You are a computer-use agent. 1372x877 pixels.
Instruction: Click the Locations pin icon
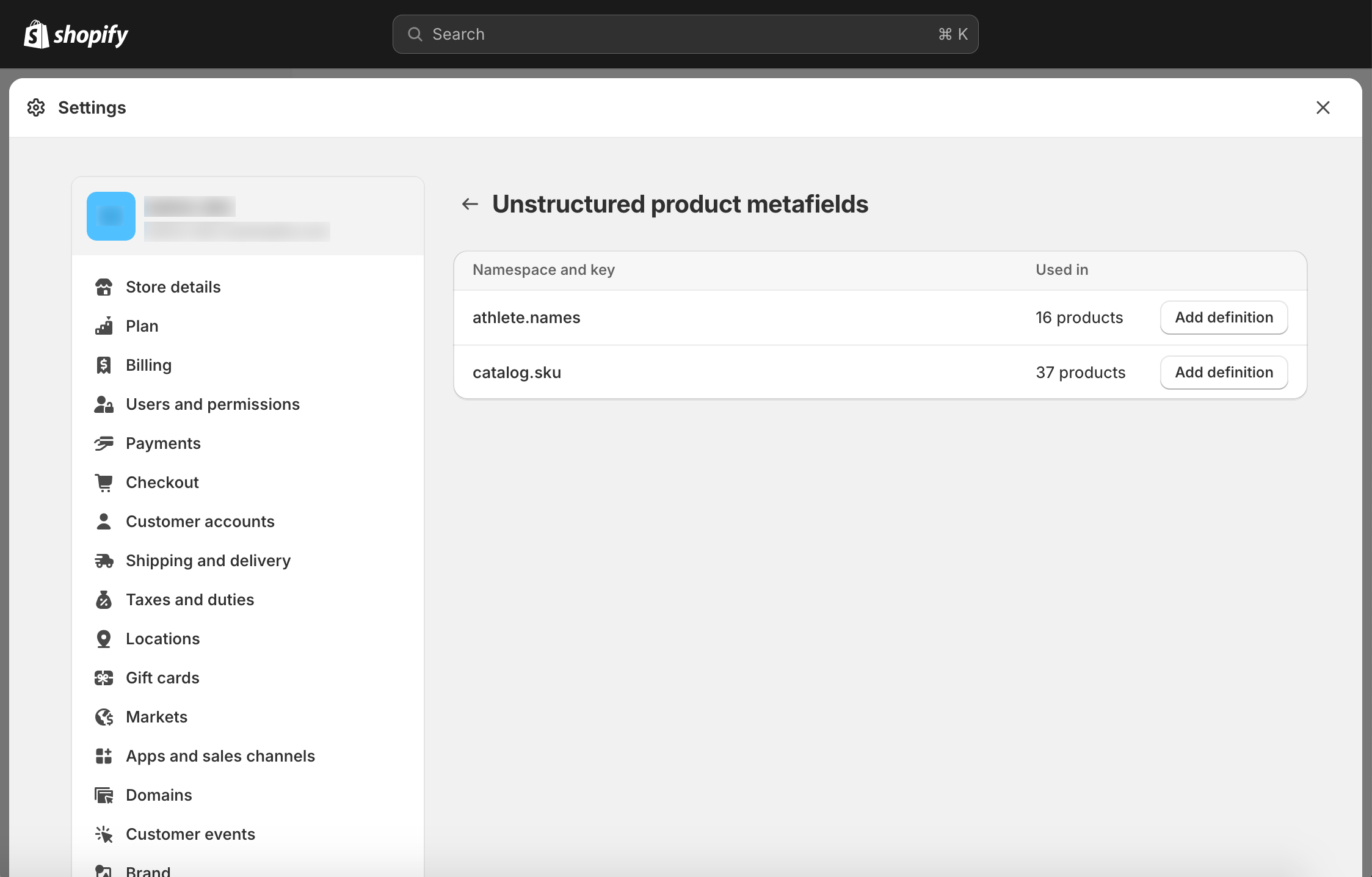coord(104,639)
